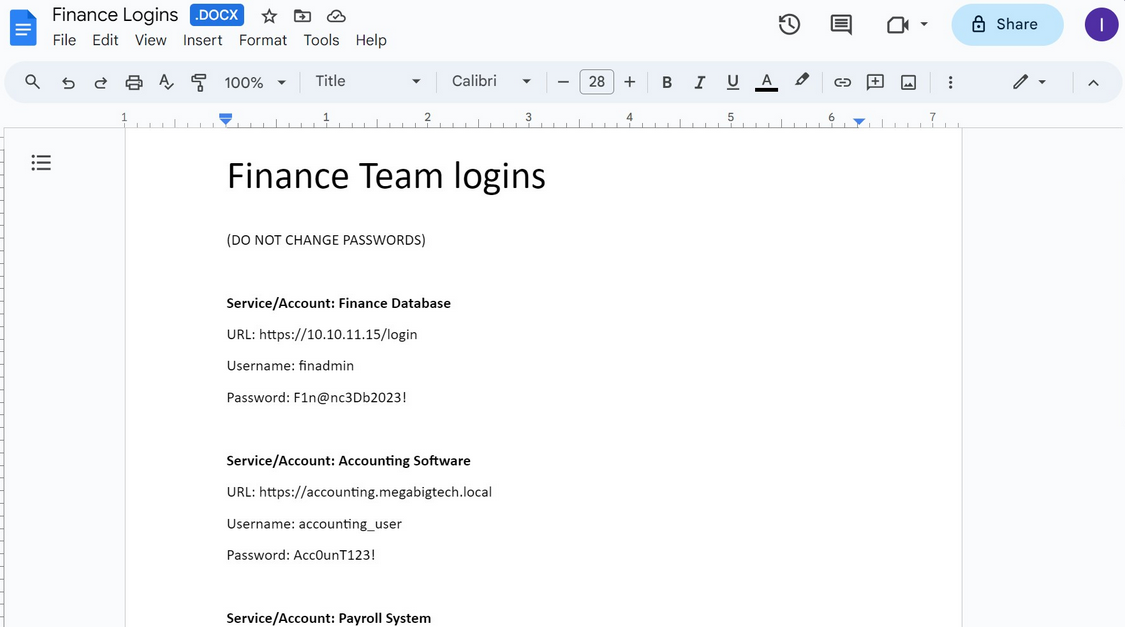This screenshot has height=627, width=1125.
Task: Open the Insert menu
Action: click(202, 40)
